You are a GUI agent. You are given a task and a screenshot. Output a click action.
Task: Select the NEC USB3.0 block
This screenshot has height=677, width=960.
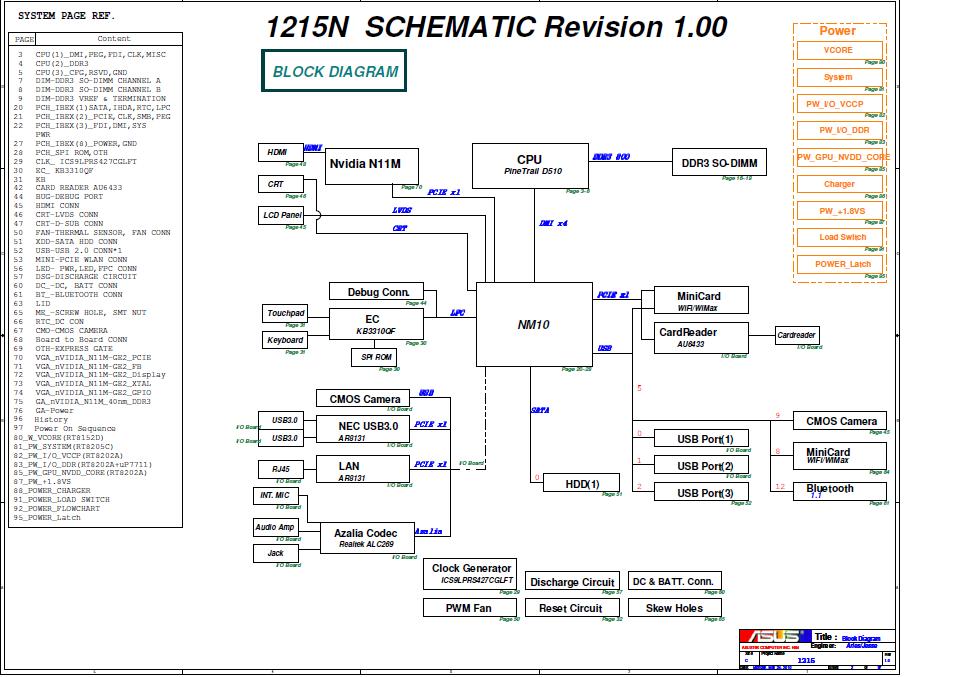[x=362, y=429]
